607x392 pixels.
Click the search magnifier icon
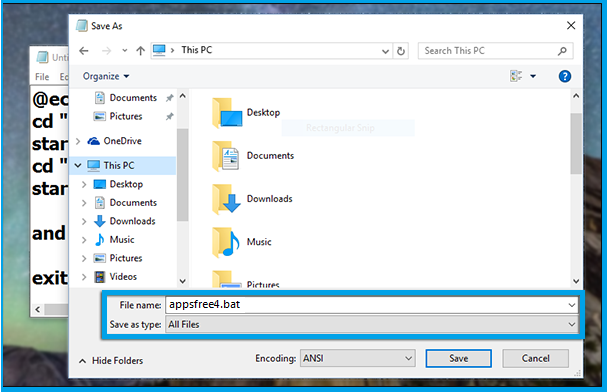(x=562, y=51)
